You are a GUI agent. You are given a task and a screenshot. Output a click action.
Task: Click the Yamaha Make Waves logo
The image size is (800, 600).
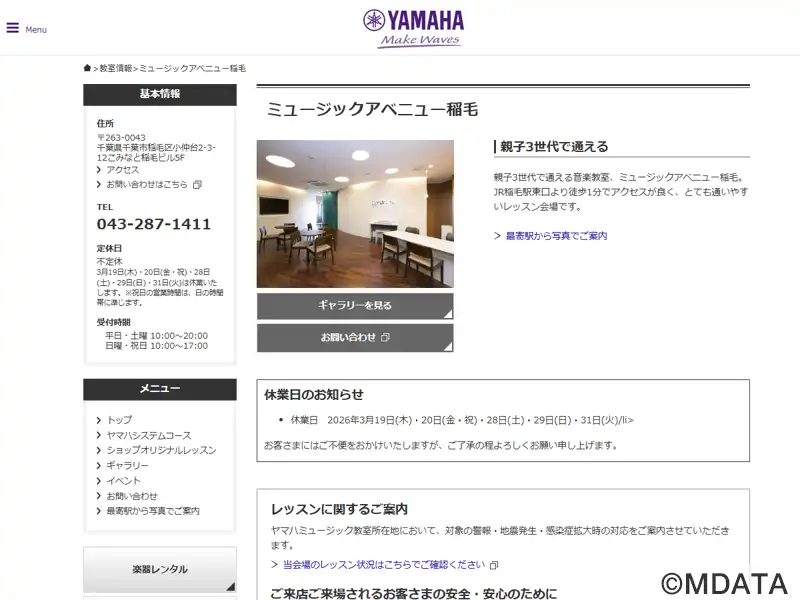pyautogui.click(x=414, y=29)
